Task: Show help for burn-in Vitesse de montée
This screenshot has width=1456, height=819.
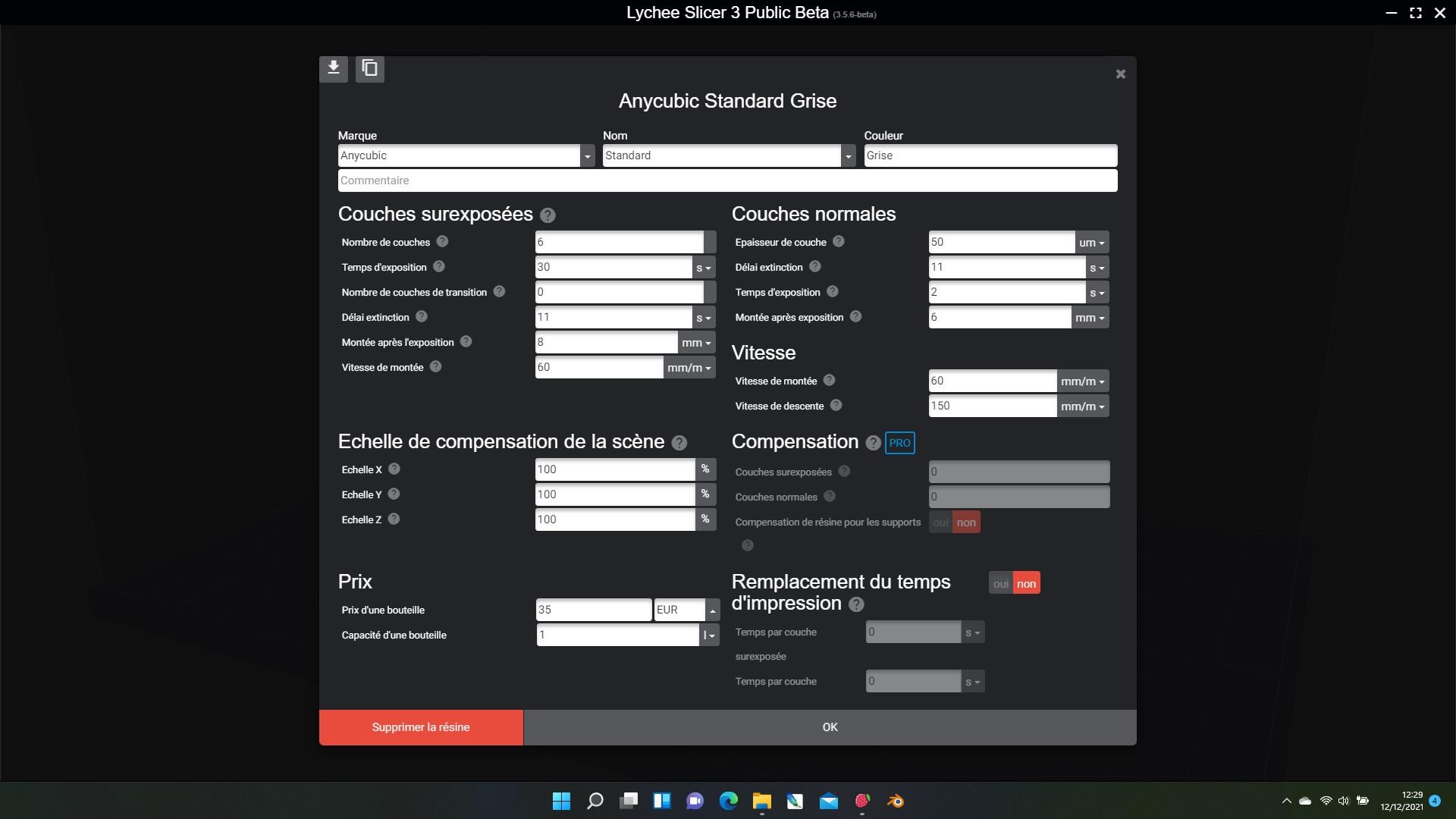Action: 435,366
